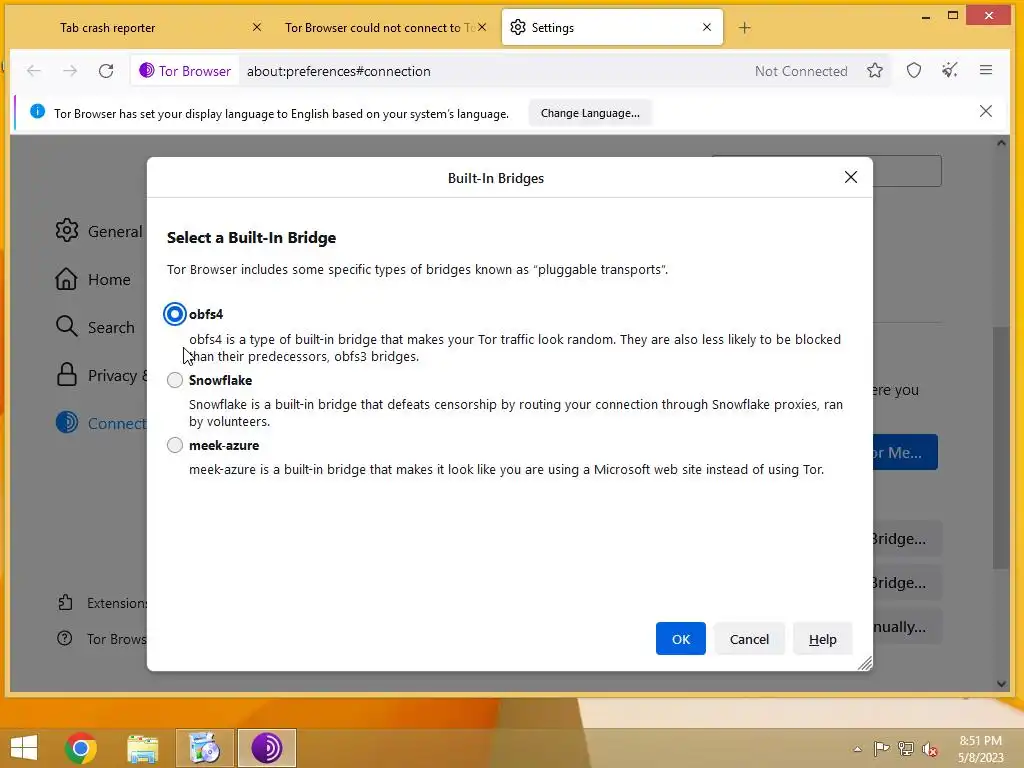
Task: Open Privacy & Security settings category
Action: tap(101, 376)
